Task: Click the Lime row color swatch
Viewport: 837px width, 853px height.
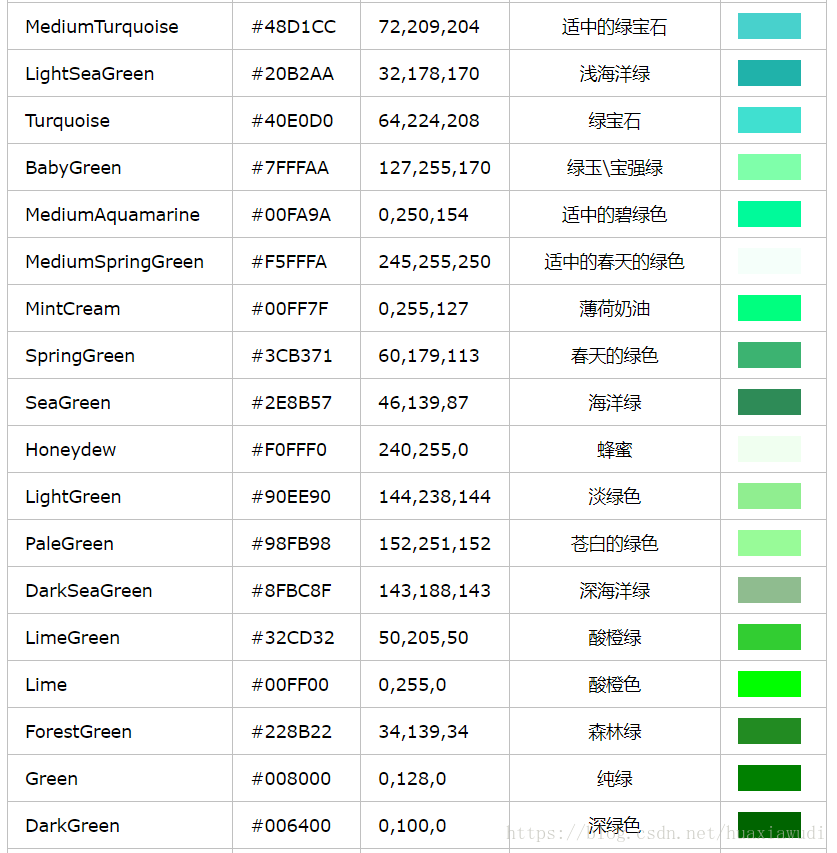Action: point(769,684)
